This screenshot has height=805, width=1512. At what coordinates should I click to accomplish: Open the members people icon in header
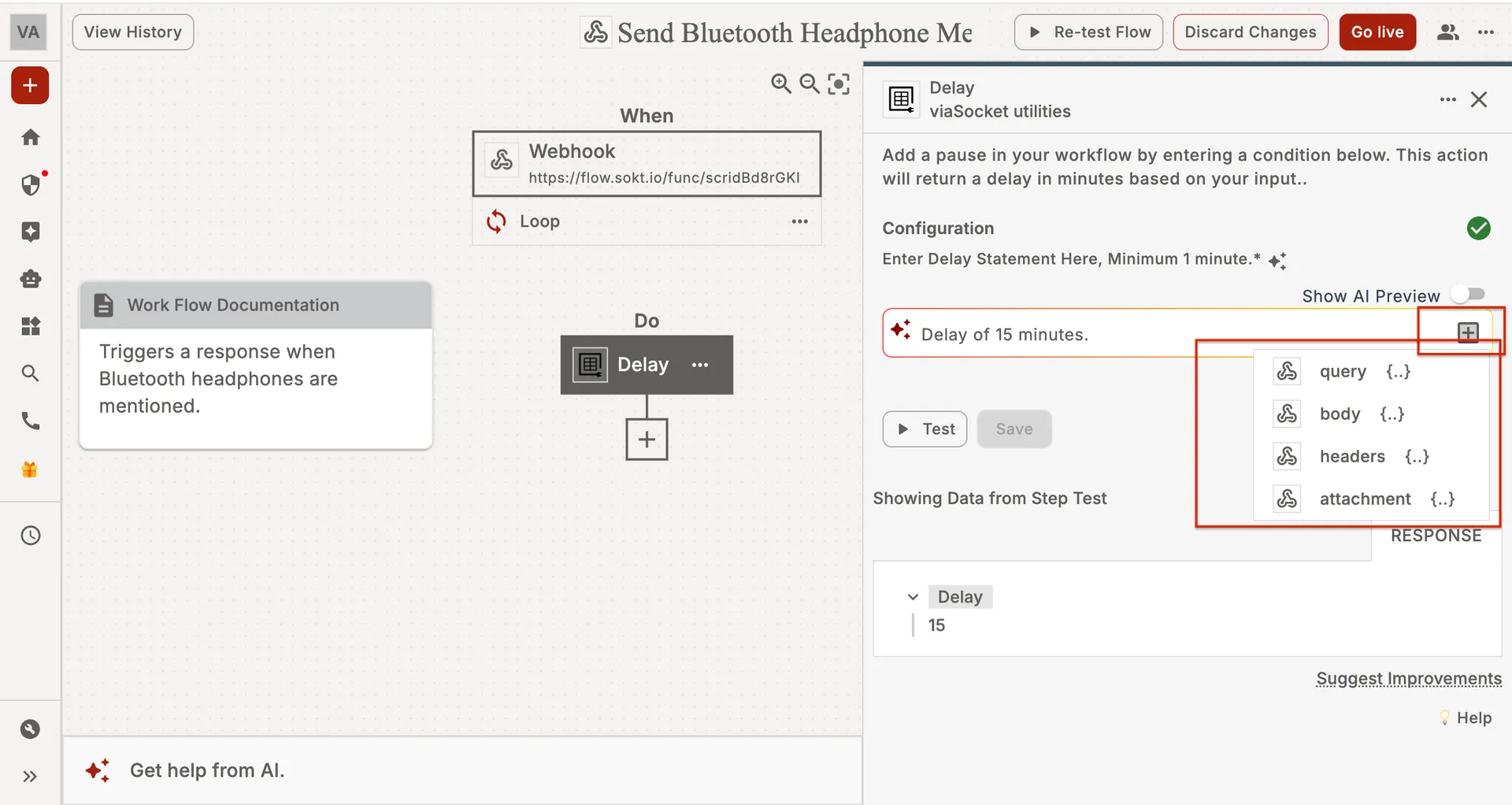point(1448,32)
